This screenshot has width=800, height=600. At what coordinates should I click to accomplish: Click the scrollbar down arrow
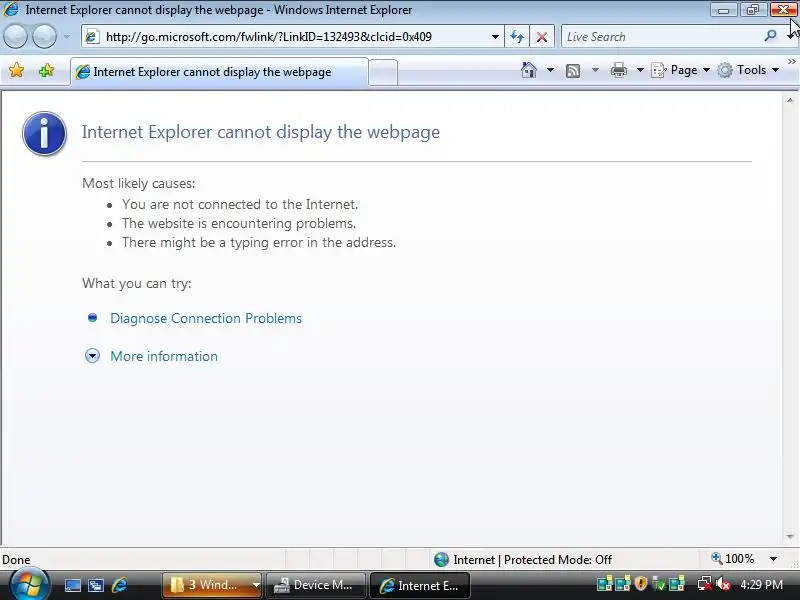[x=790, y=536]
